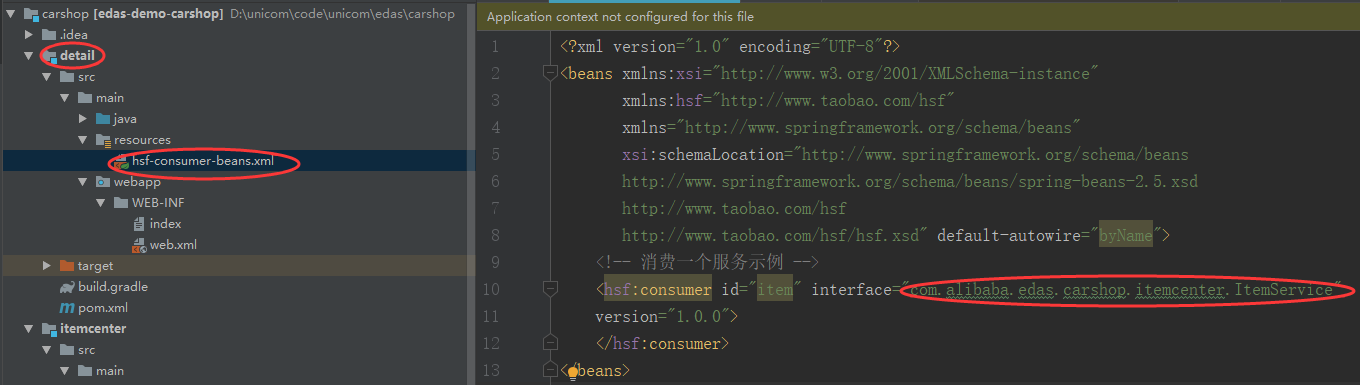Click the resources folder icon
This screenshot has width=1360, height=385.
103,140
